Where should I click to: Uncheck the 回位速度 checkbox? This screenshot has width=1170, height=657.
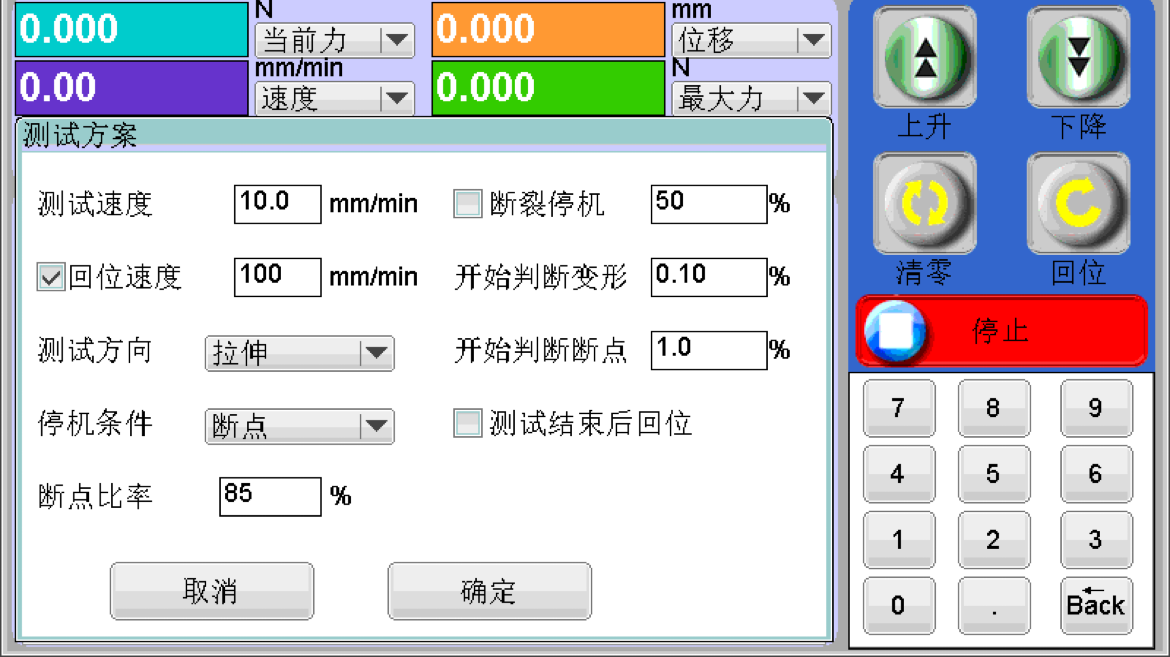click(51, 277)
